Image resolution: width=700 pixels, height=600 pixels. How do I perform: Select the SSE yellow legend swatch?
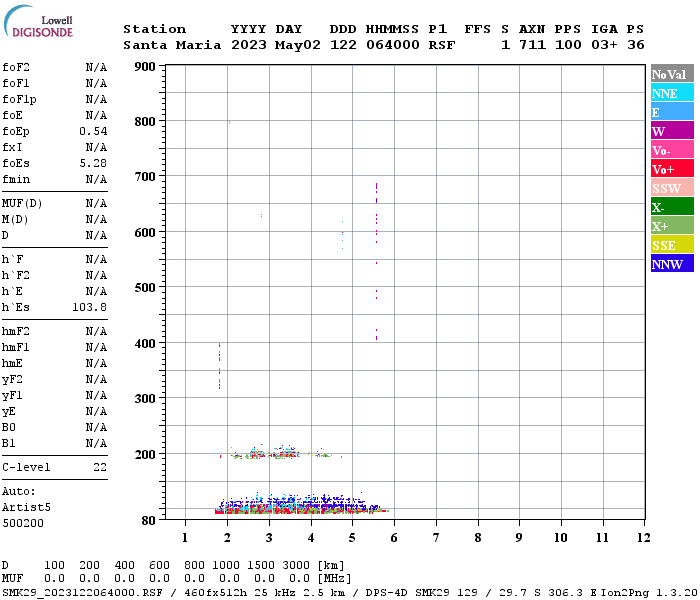tap(672, 245)
